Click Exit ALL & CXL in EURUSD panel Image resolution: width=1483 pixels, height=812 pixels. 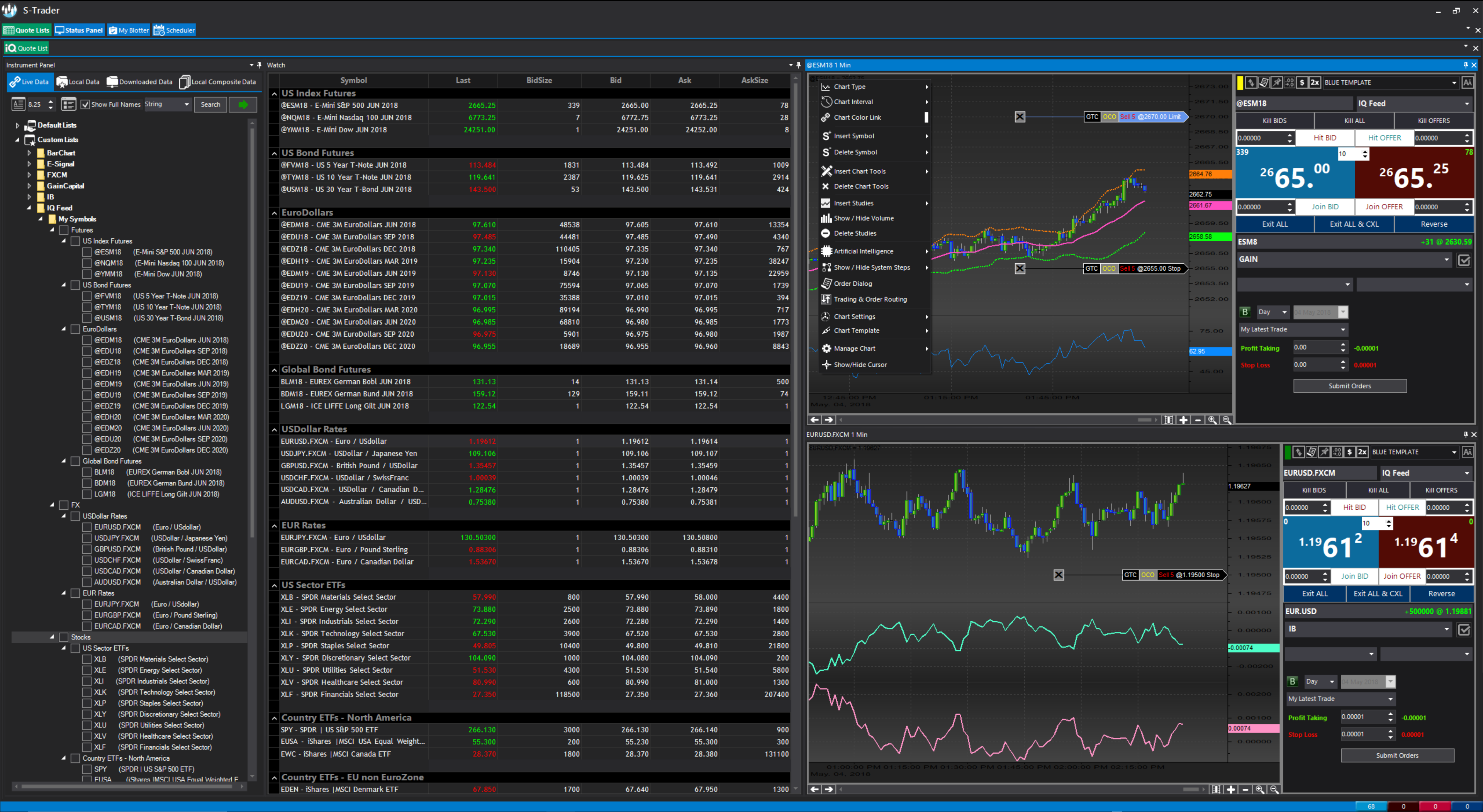pyautogui.click(x=1378, y=594)
